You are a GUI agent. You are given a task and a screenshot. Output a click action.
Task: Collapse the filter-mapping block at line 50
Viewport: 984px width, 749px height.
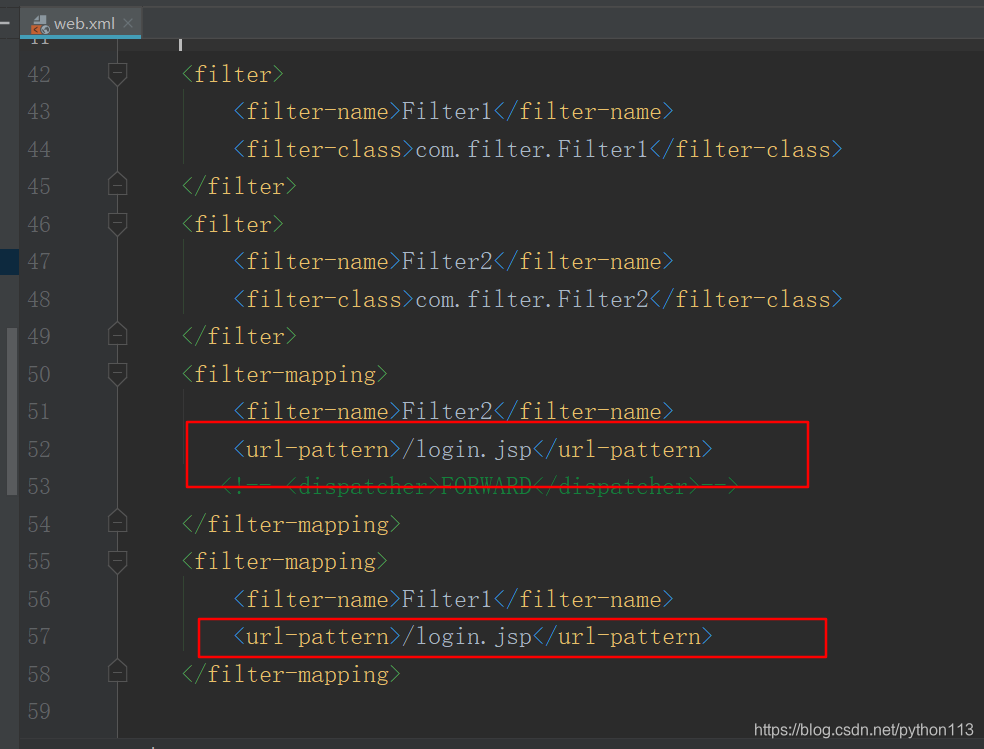117,374
